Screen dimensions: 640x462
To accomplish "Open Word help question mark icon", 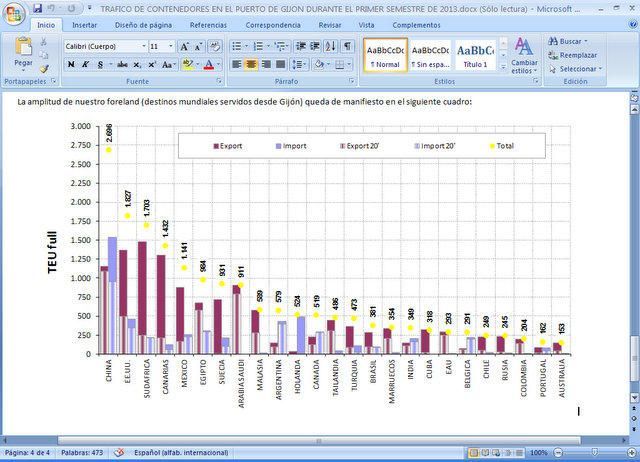I will 633,25.
